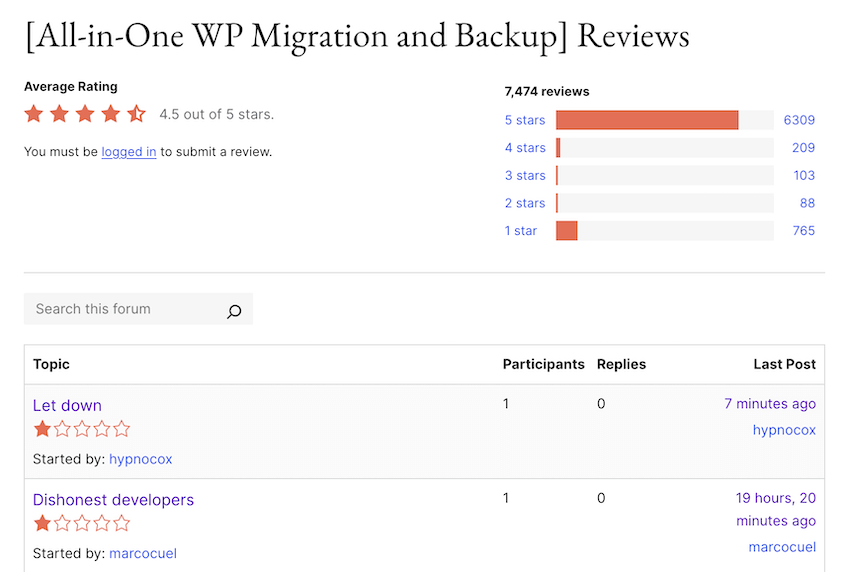Click the Average Rating heading
Viewport: 845px width, 572px height.
(x=71, y=87)
